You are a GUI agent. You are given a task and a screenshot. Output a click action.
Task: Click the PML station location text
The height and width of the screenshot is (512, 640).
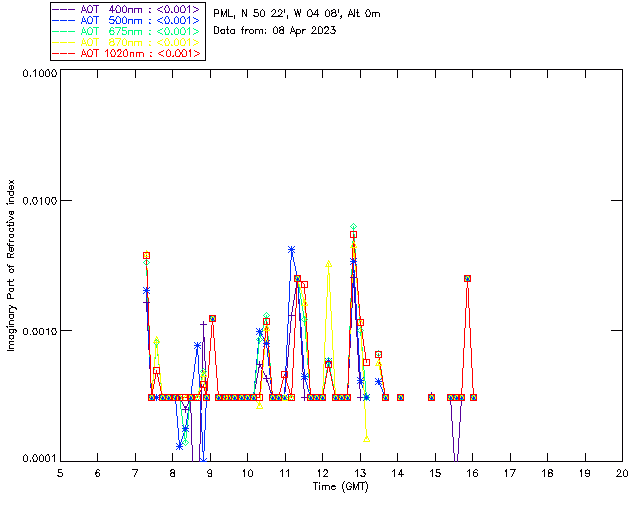pyautogui.click(x=297, y=14)
